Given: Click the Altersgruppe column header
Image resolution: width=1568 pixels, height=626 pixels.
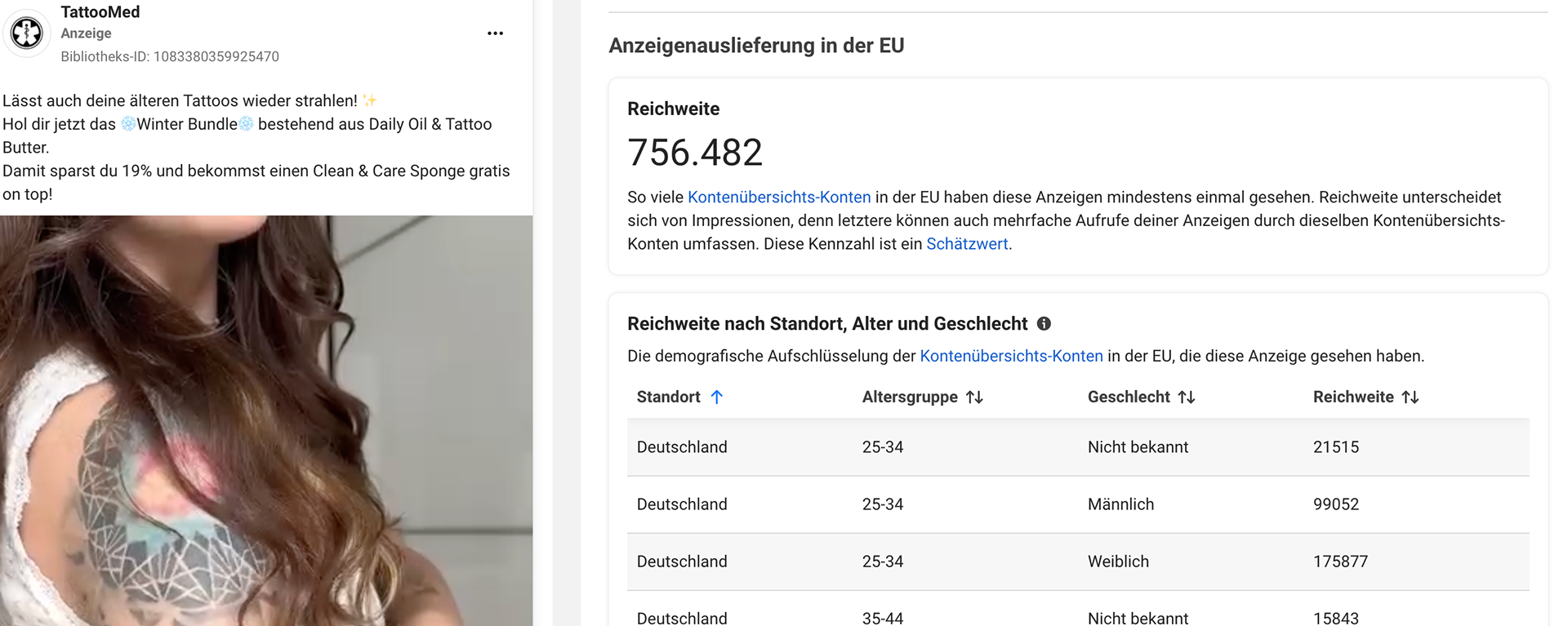Looking at the screenshot, I should coord(910,397).
